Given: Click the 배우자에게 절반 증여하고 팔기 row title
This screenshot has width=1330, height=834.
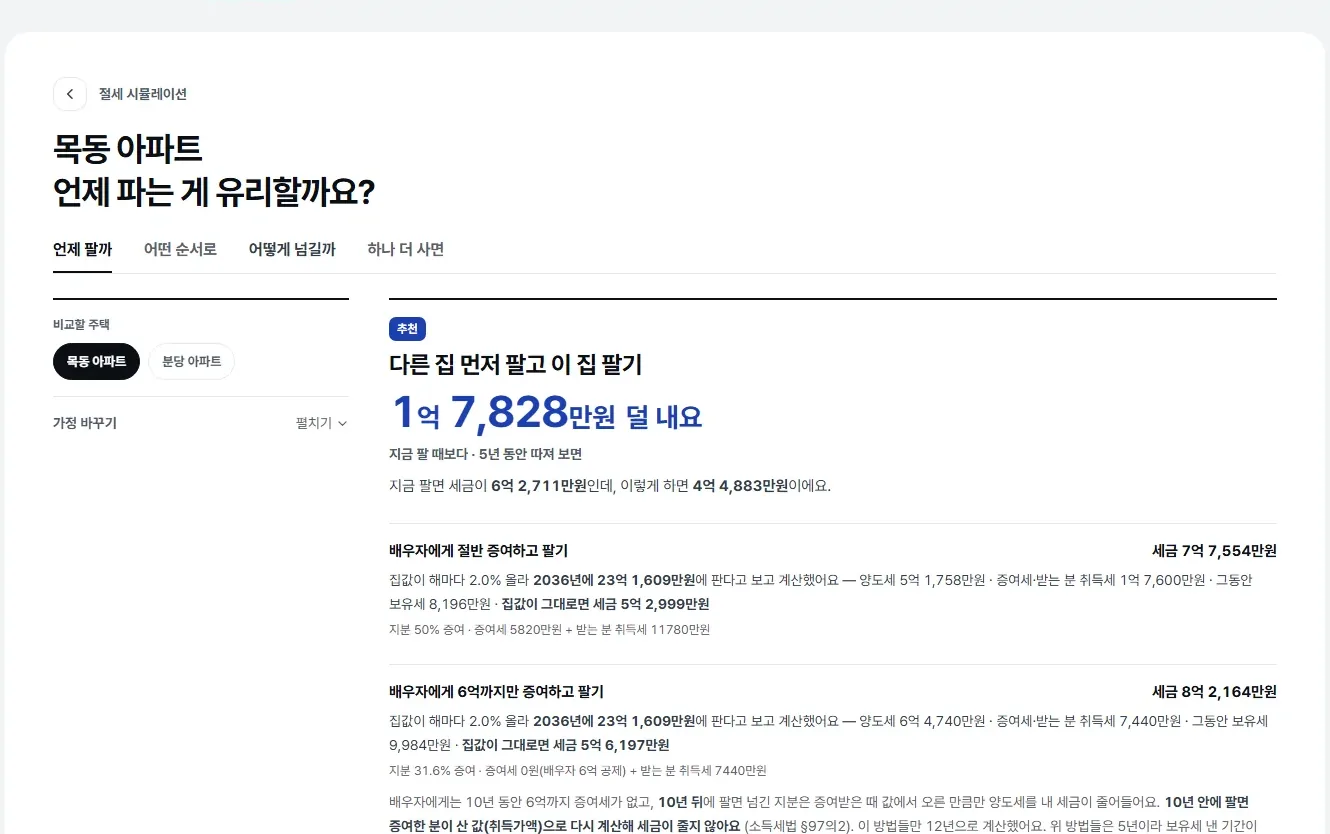Looking at the screenshot, I should click(x=478, y=551).
